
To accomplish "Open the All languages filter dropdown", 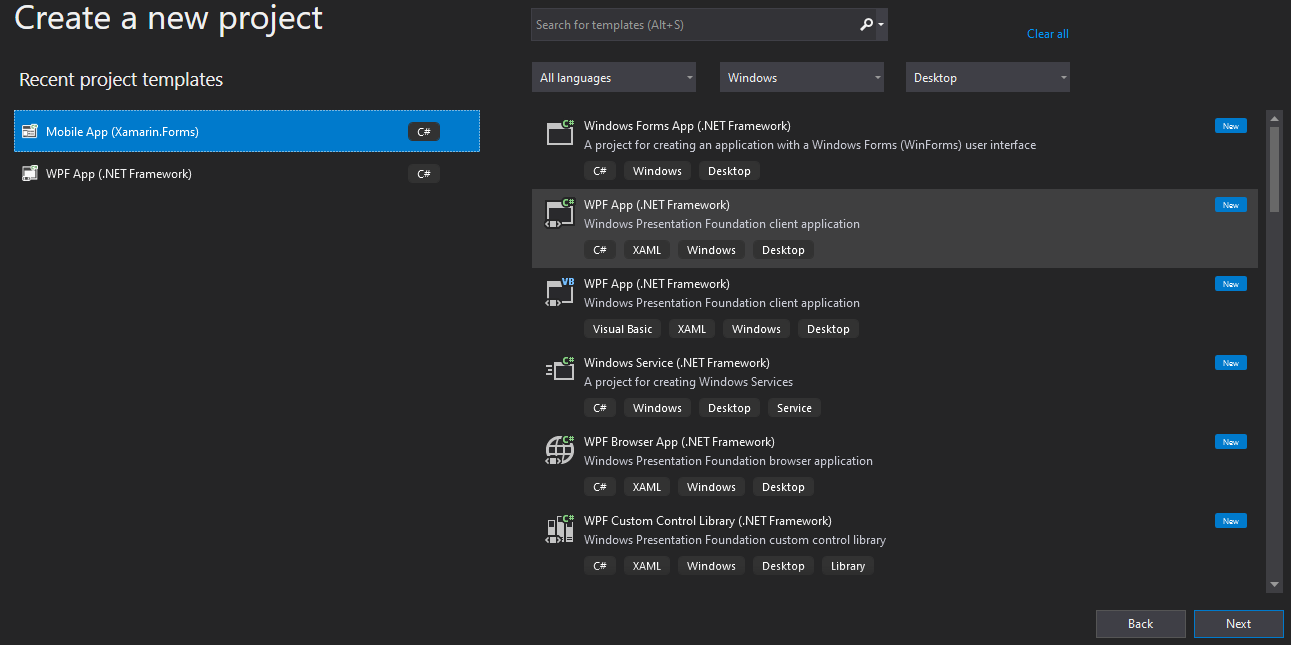I will 614,77.
